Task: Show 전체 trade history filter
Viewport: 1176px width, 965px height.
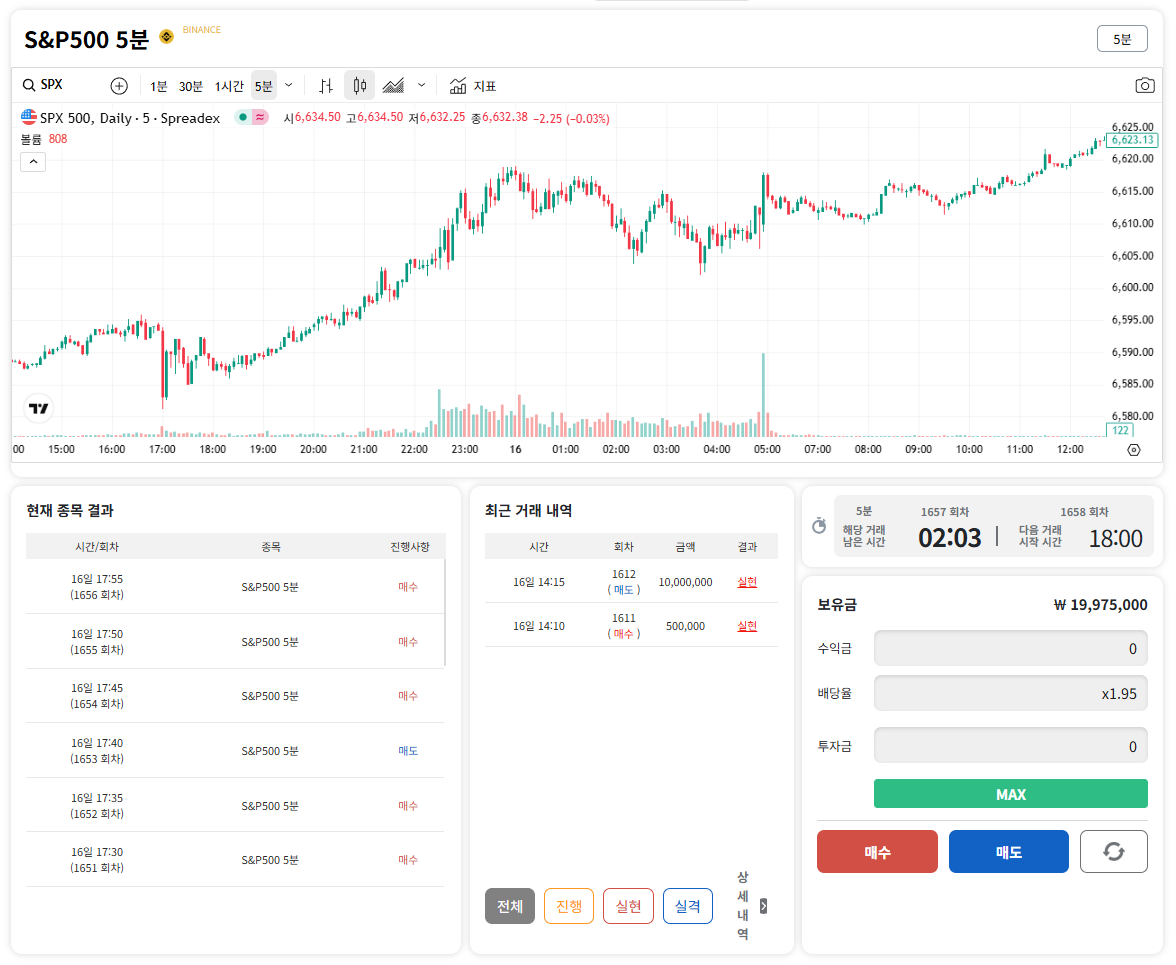Action: [510, 907]
